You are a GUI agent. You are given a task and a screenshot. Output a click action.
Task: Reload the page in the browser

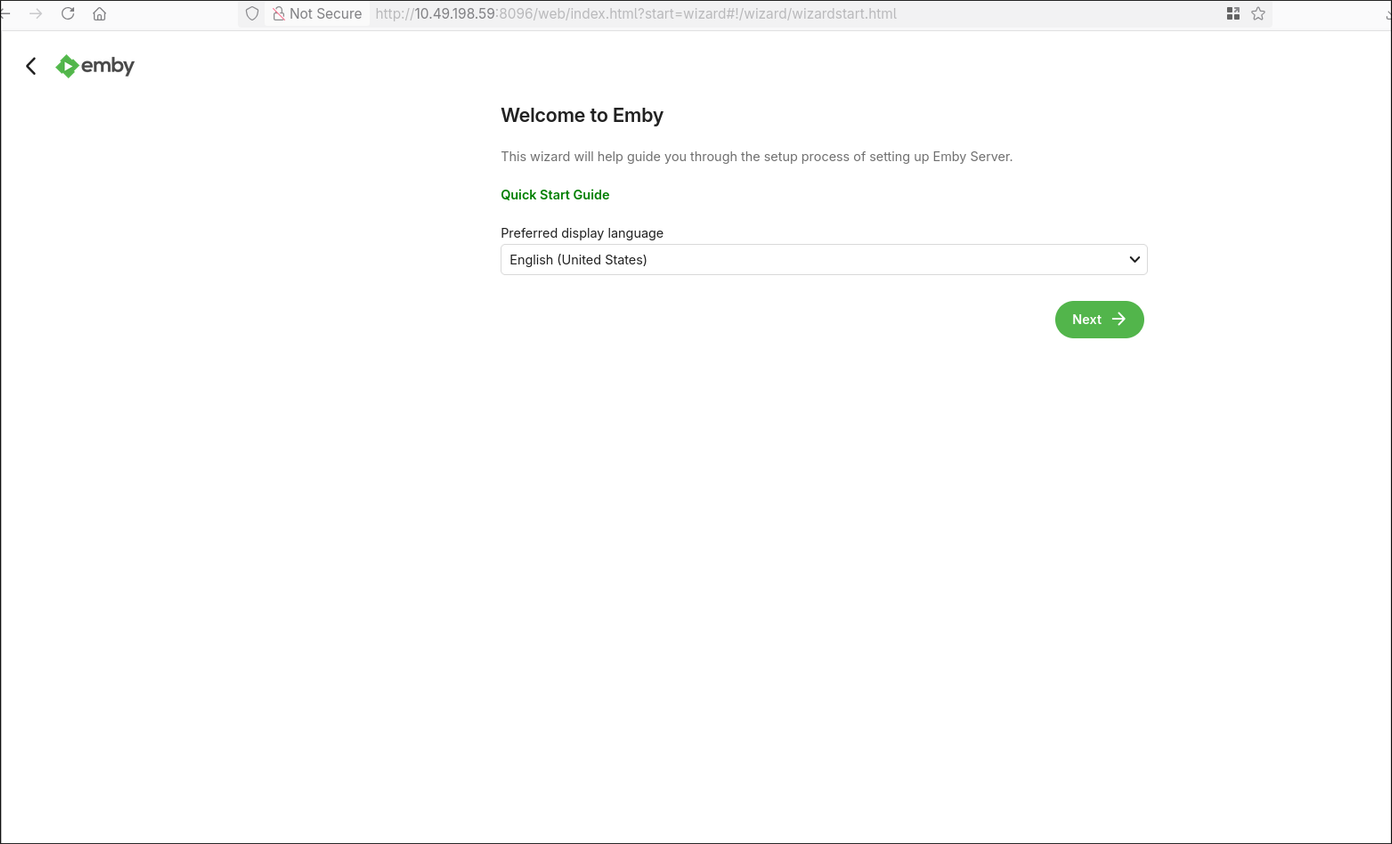[68, 14]
